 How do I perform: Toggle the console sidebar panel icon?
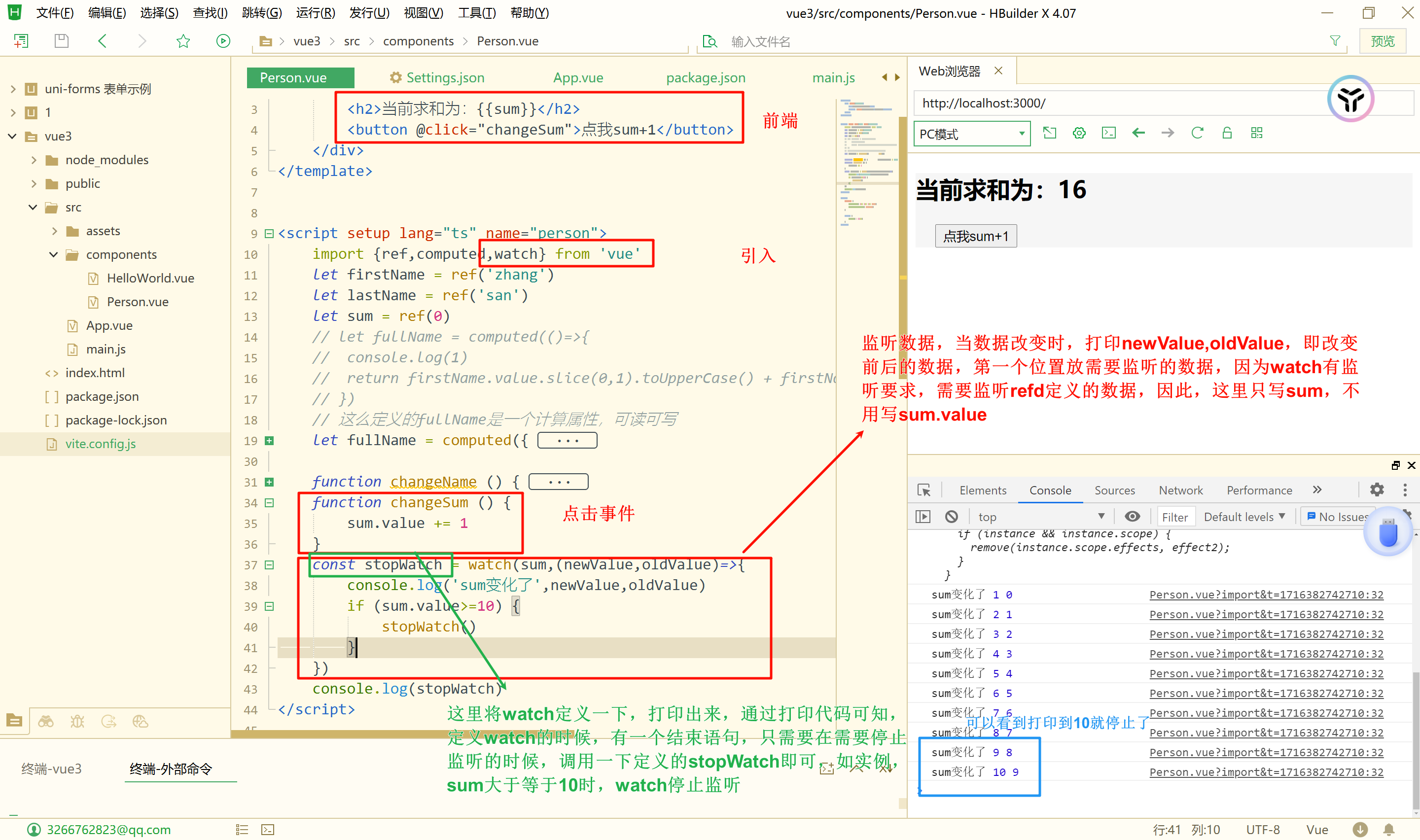point(923,516)
